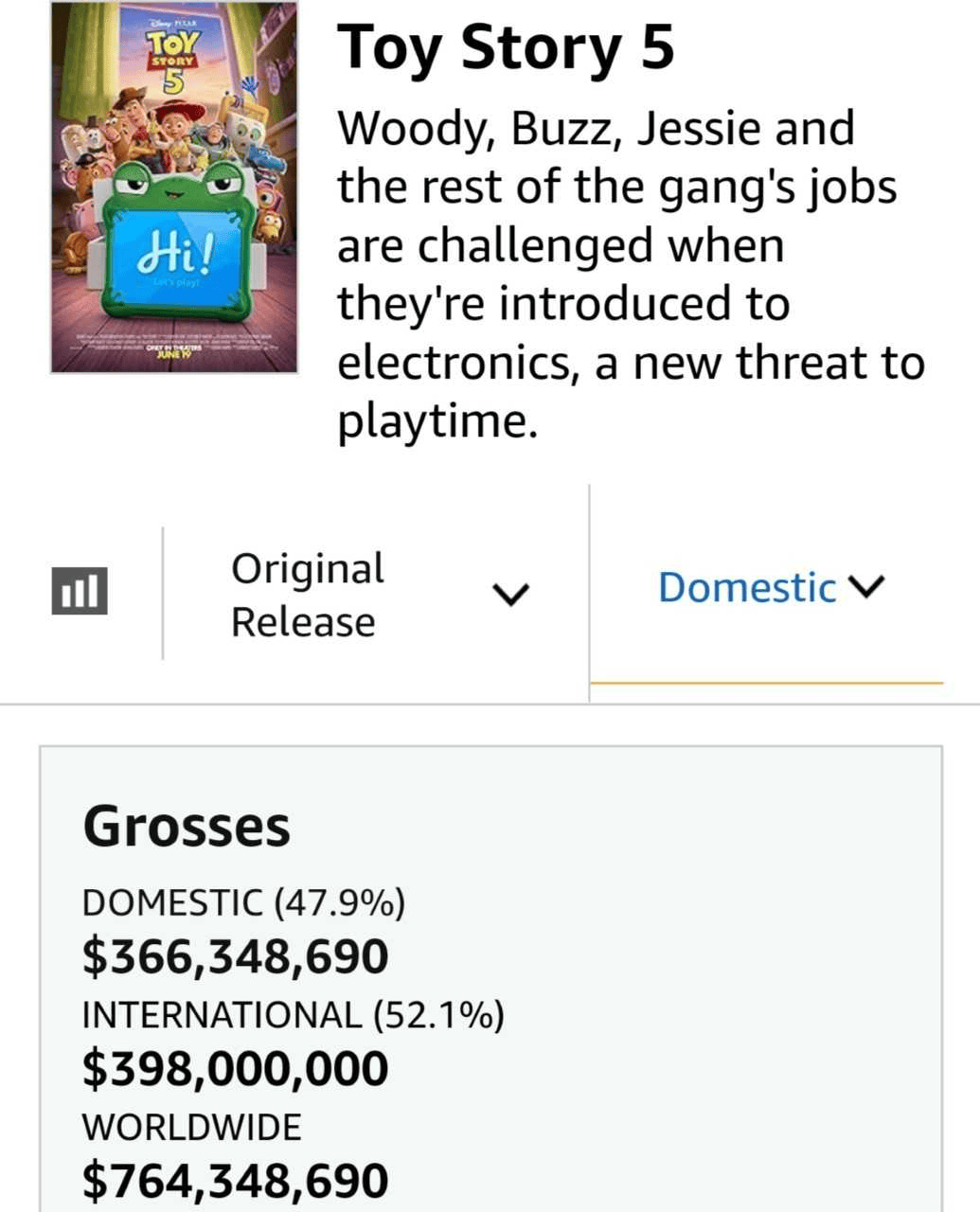Click the worldwide total $764,348,690
Image resolution: width=980 pixels, height=1212 pixels.
[236, 1180]
